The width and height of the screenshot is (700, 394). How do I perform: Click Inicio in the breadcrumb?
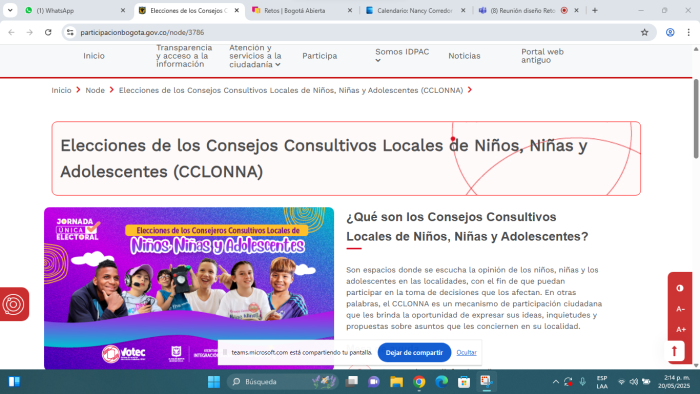click(61, 90)
